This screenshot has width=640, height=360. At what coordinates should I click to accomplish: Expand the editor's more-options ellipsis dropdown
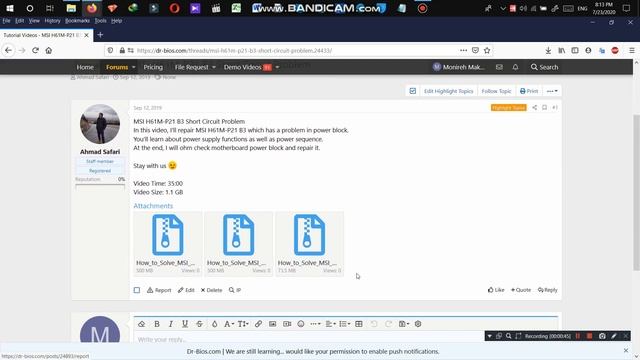point(315,324)
